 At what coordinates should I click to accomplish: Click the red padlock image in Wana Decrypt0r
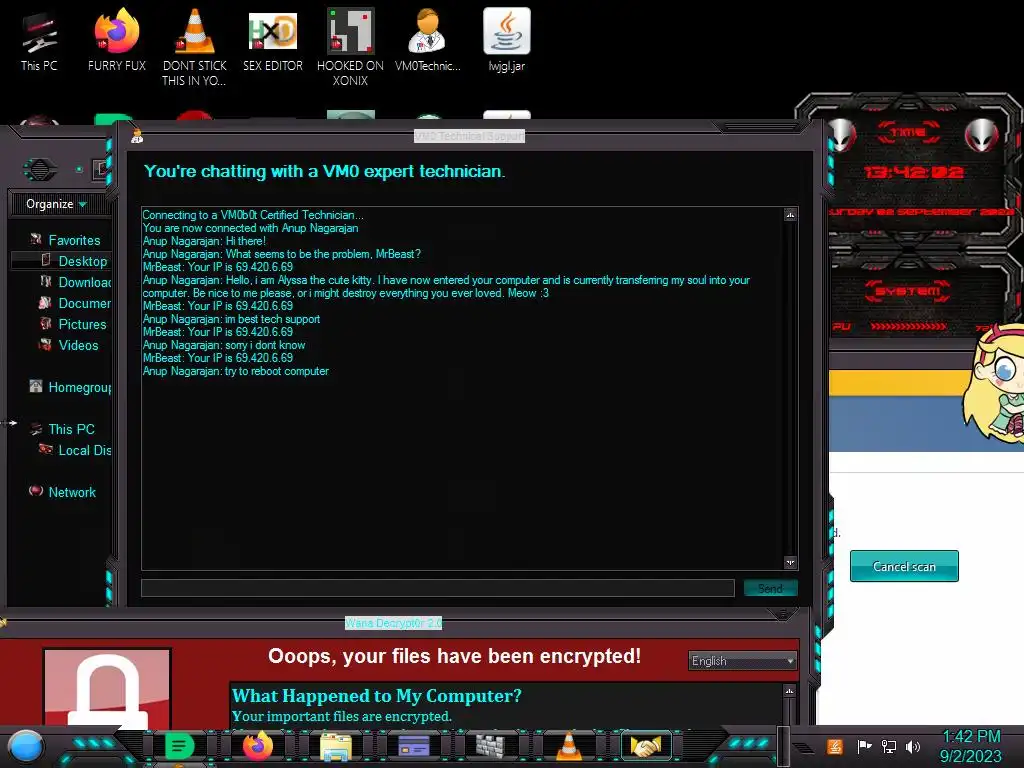[108, 687]
